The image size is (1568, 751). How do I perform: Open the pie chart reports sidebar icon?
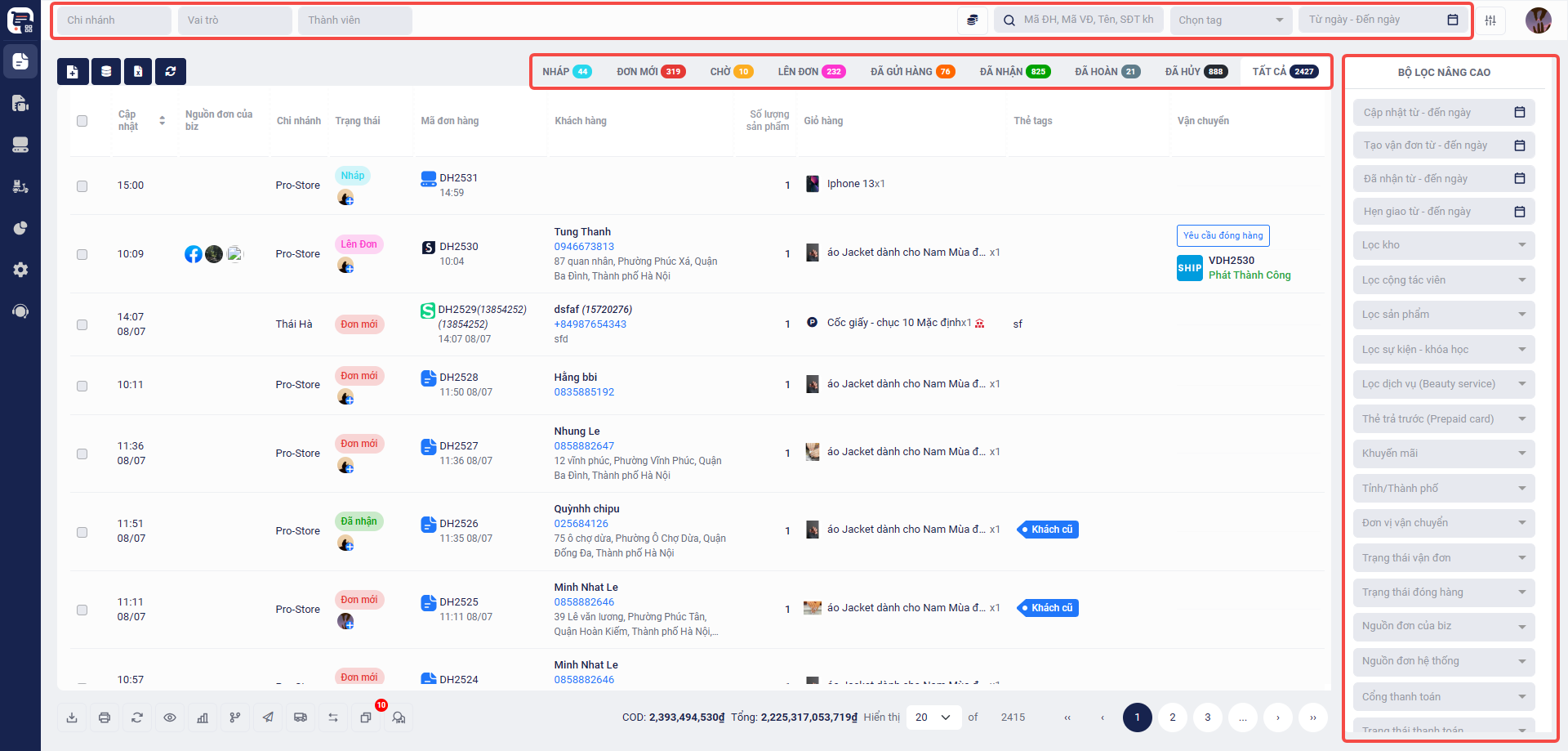coord(20,228)
